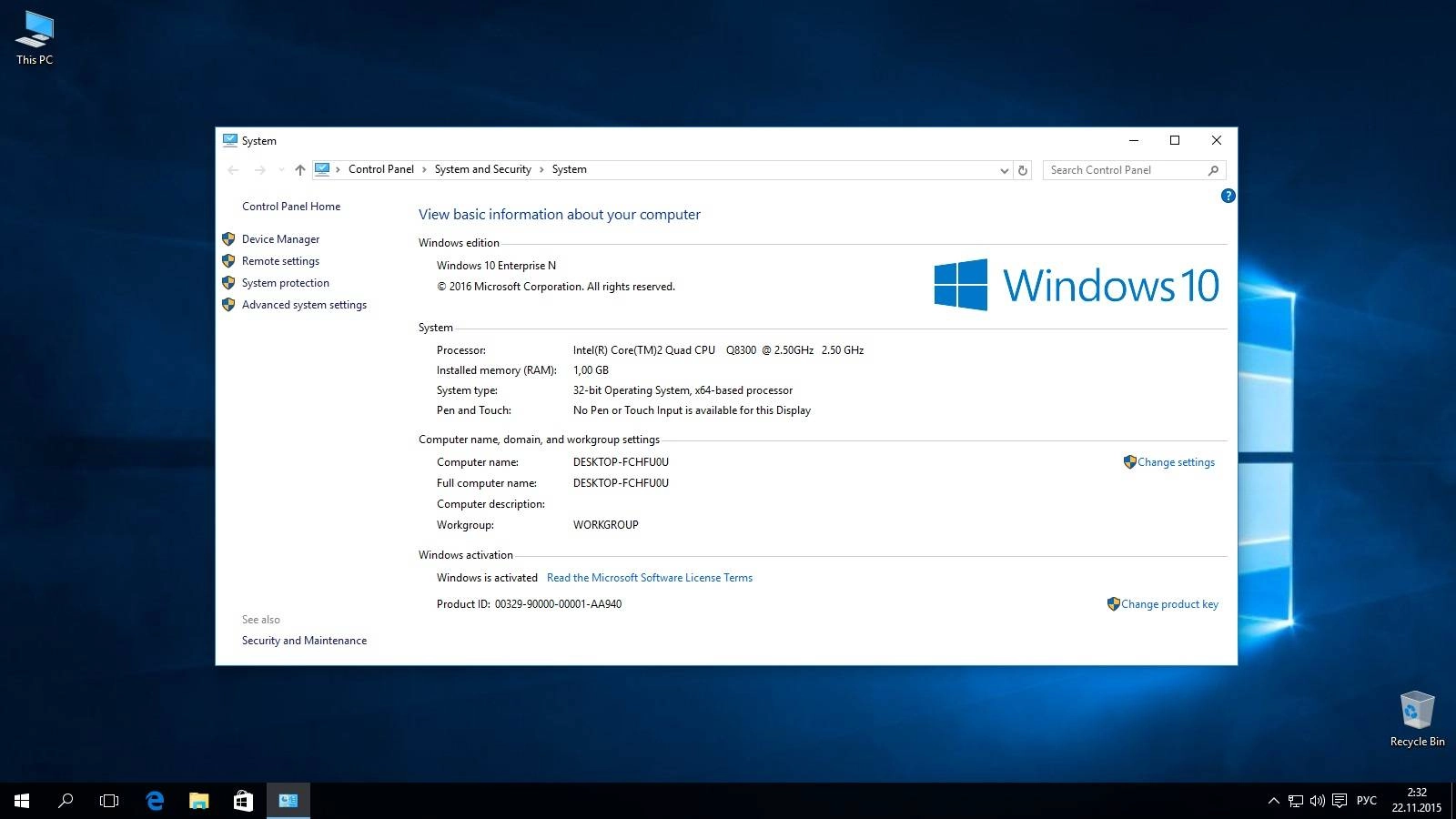Launch Microsoft Edge from taskbar
Viewport: 1456px width, 819px height.
[155, 801]
